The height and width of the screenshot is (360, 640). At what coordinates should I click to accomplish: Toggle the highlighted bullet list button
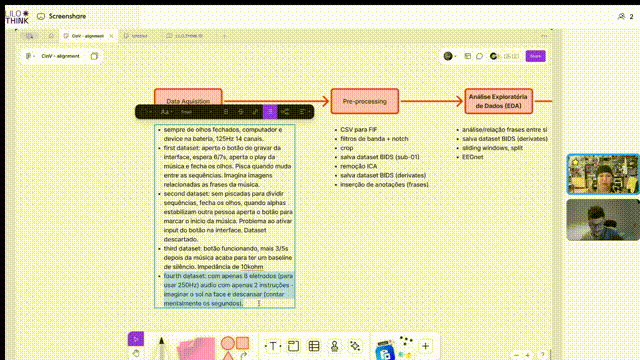coord(270,111)
